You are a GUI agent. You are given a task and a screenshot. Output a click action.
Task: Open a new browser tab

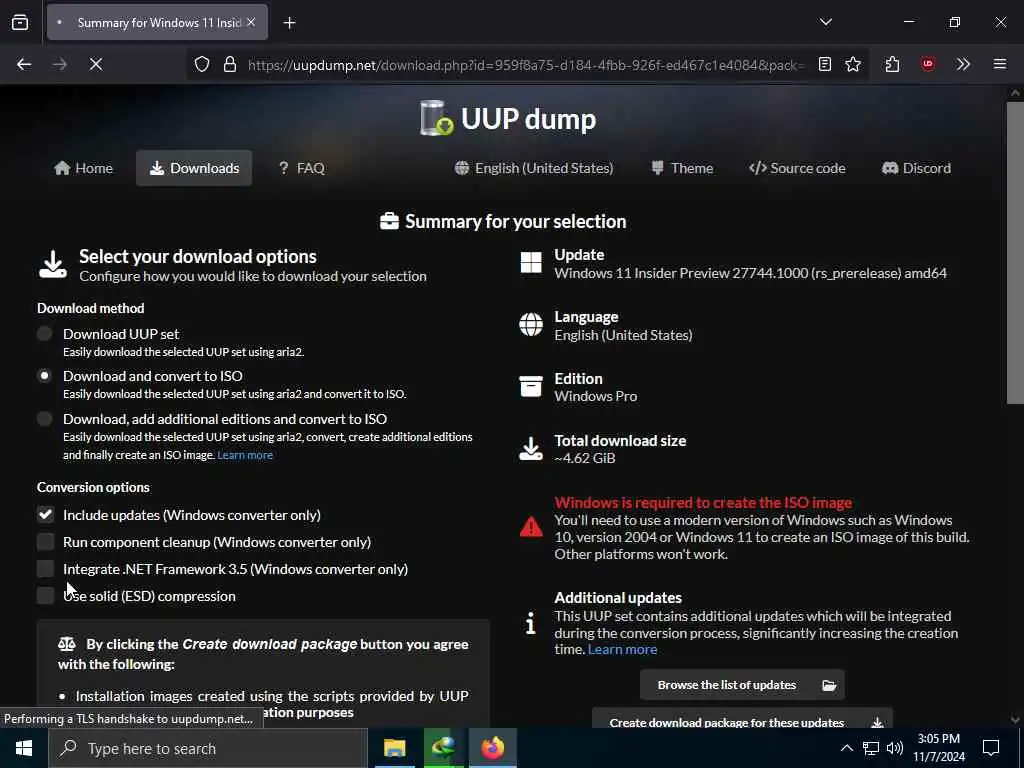tap(289, 23)
